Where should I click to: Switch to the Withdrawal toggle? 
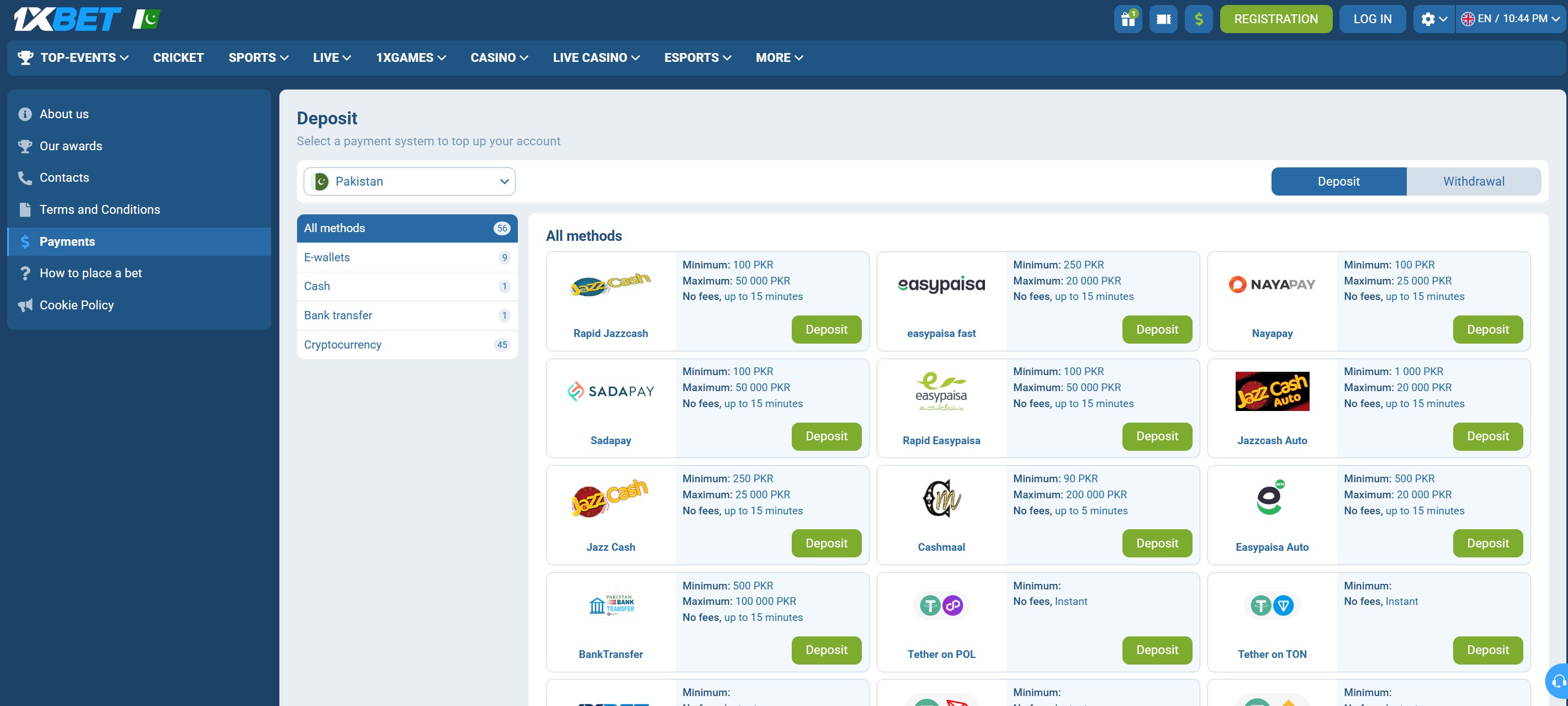tap(1473, 182)
